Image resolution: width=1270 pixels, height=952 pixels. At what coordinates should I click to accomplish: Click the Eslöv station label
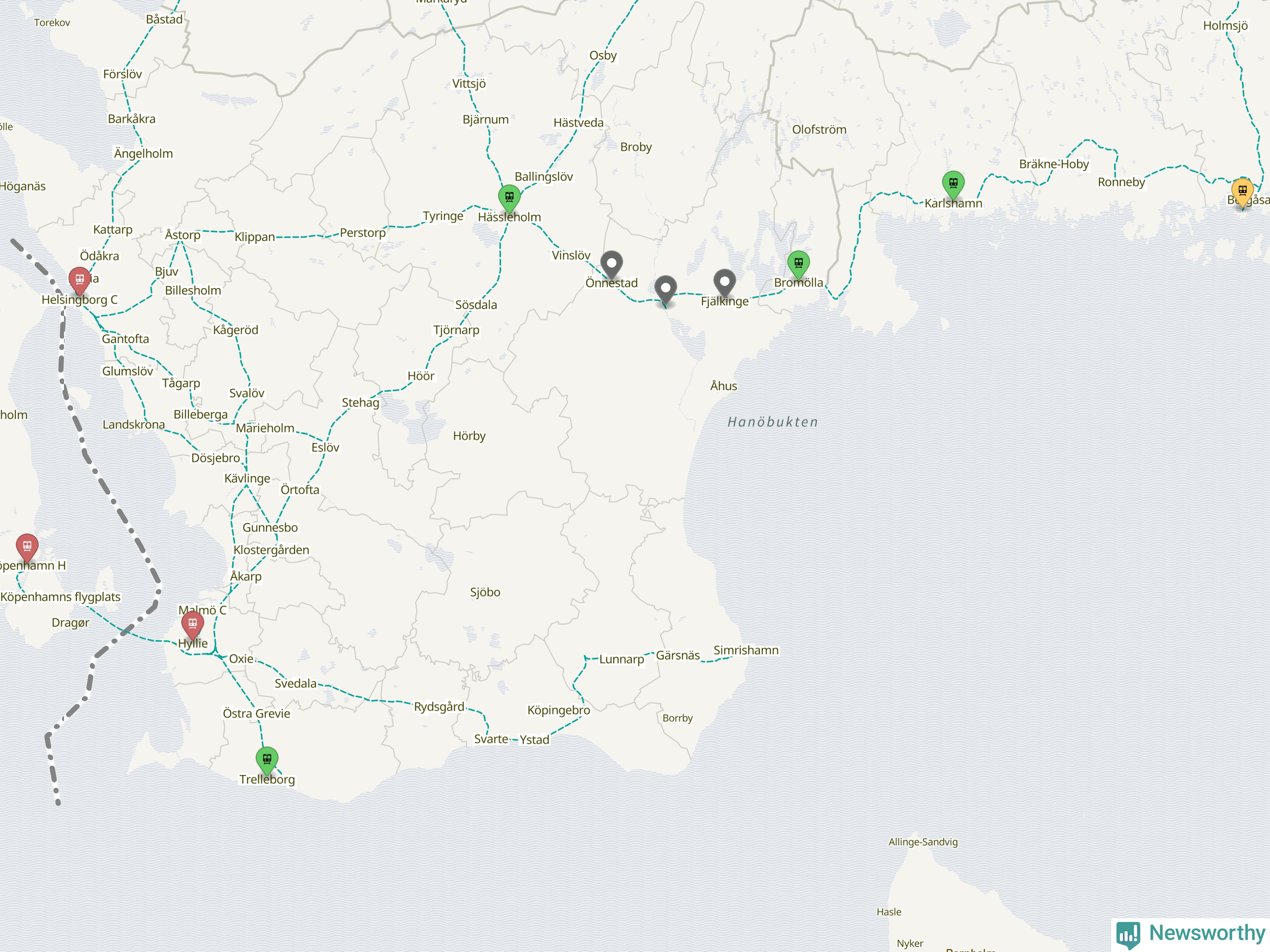coord(325,448)
